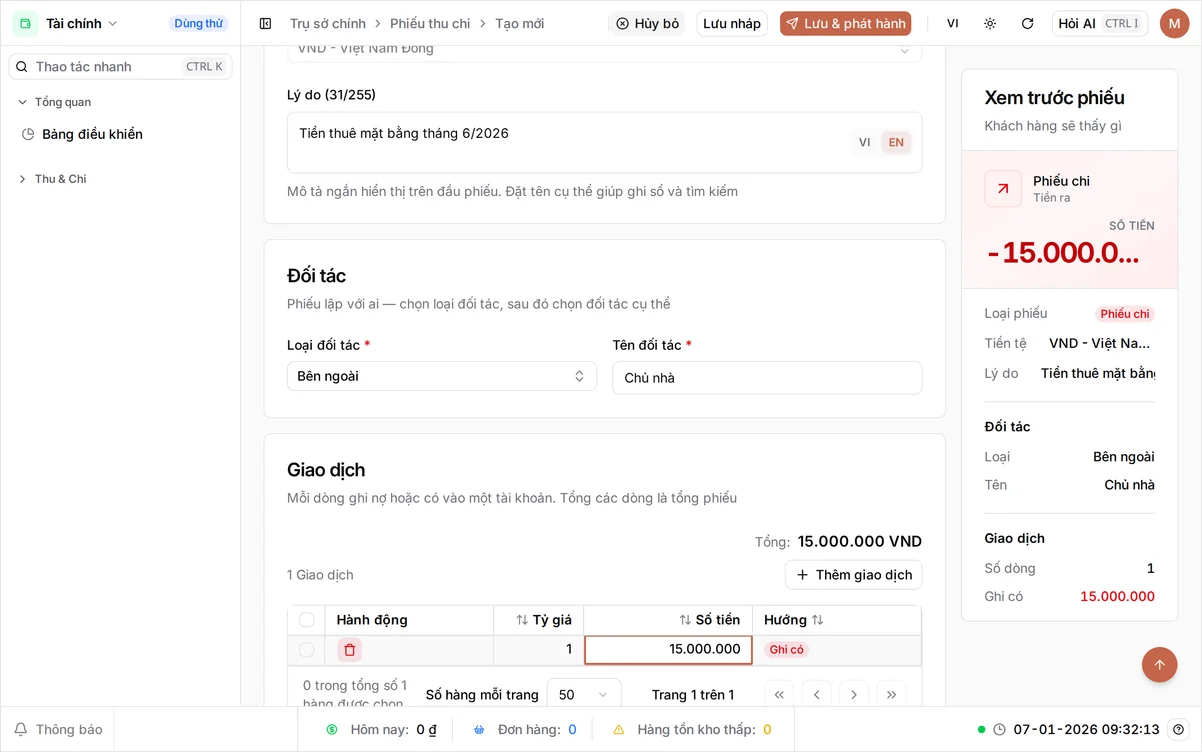The width and height of the screenshot is (1202, 752).
Task: Go to the Phiếu thu chi breadcrumb
Action: [x=430, y=23]
